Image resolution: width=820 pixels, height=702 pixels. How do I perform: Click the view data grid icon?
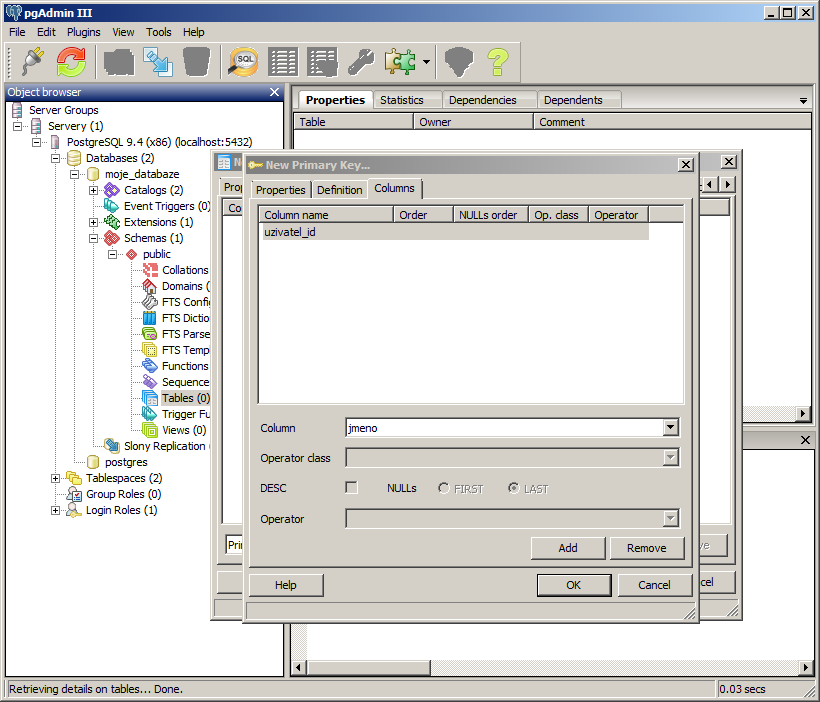pyautogui.click(x=283, y=62)
